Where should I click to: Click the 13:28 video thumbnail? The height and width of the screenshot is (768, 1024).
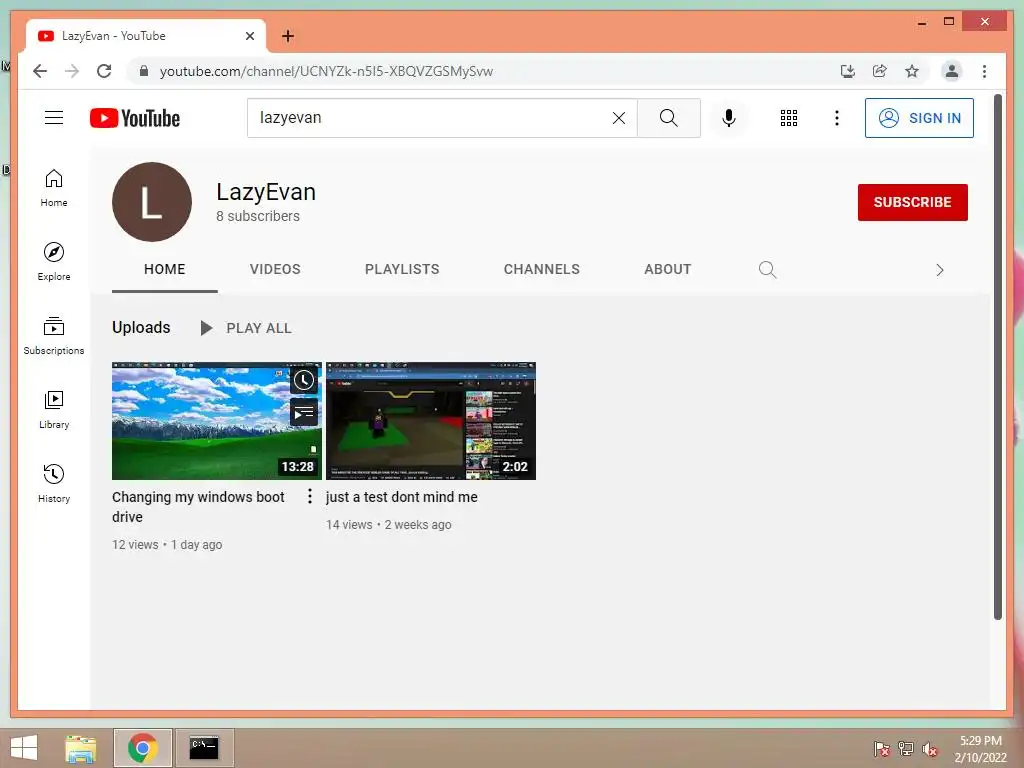(217, 421)
